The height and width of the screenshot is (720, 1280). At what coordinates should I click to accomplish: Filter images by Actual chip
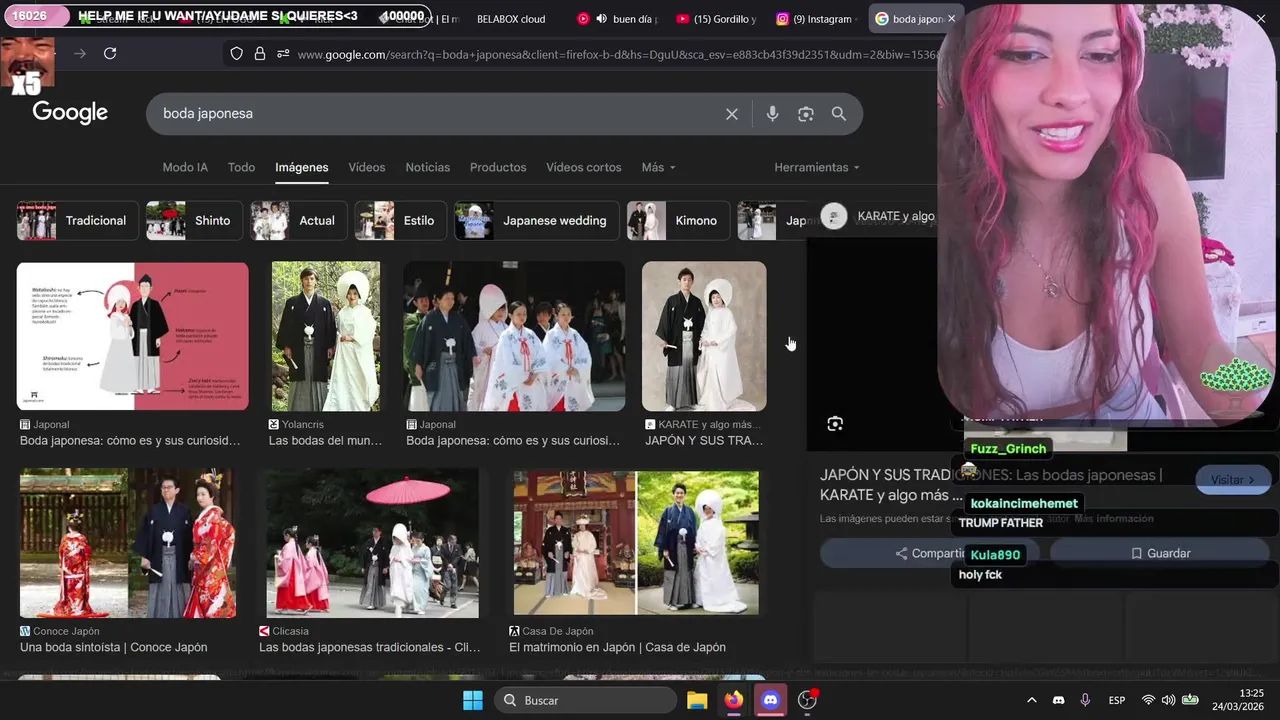point(298,221)
